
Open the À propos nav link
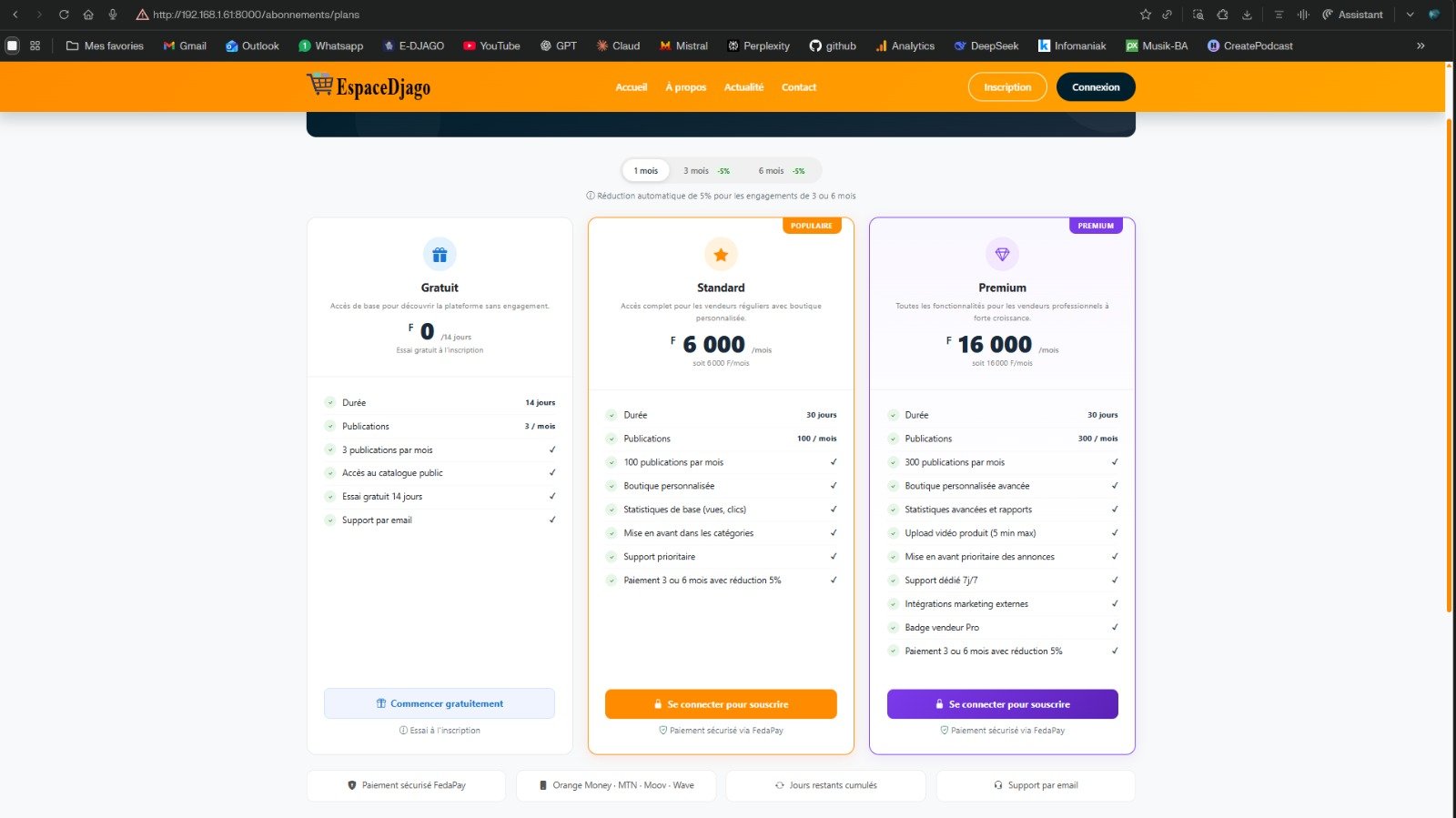(685, 87)
